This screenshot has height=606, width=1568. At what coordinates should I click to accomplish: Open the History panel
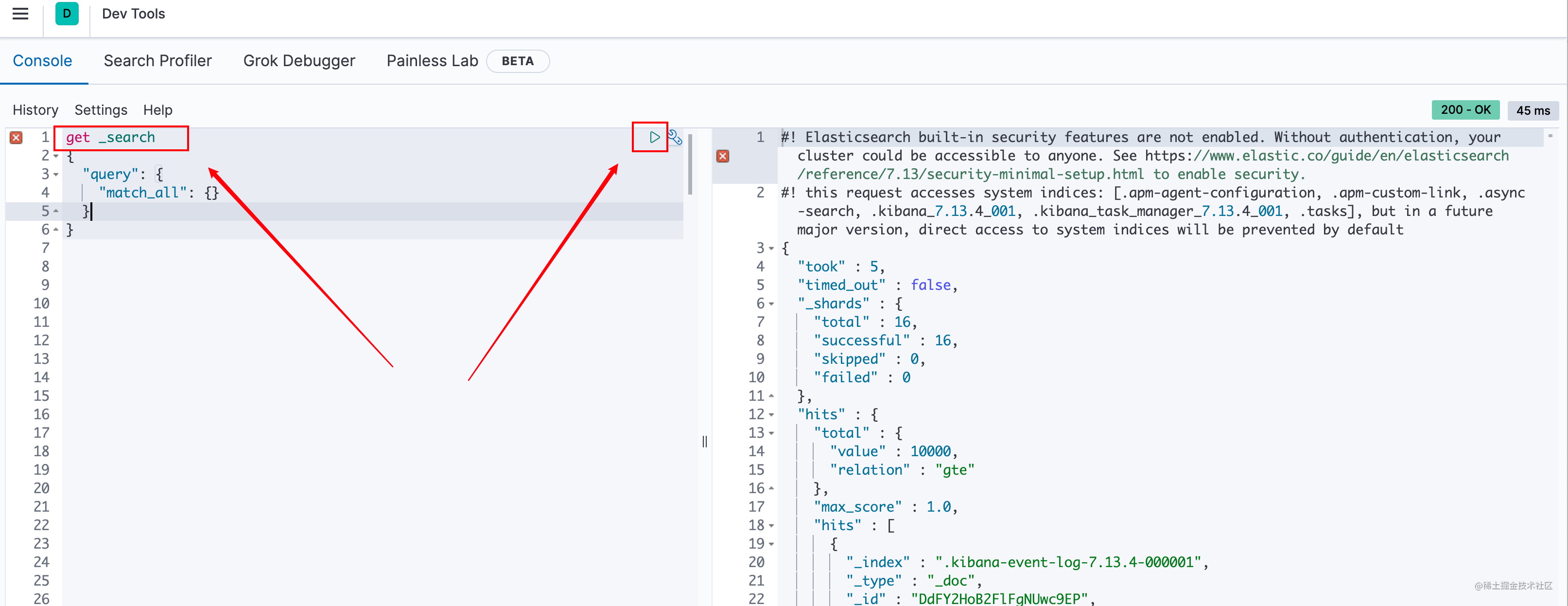35,110
